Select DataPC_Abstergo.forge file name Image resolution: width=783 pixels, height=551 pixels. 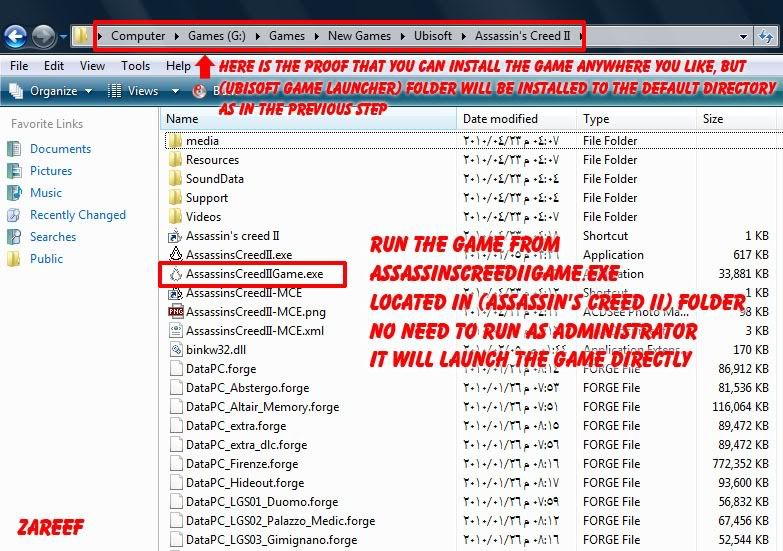(x=247, y=388)
